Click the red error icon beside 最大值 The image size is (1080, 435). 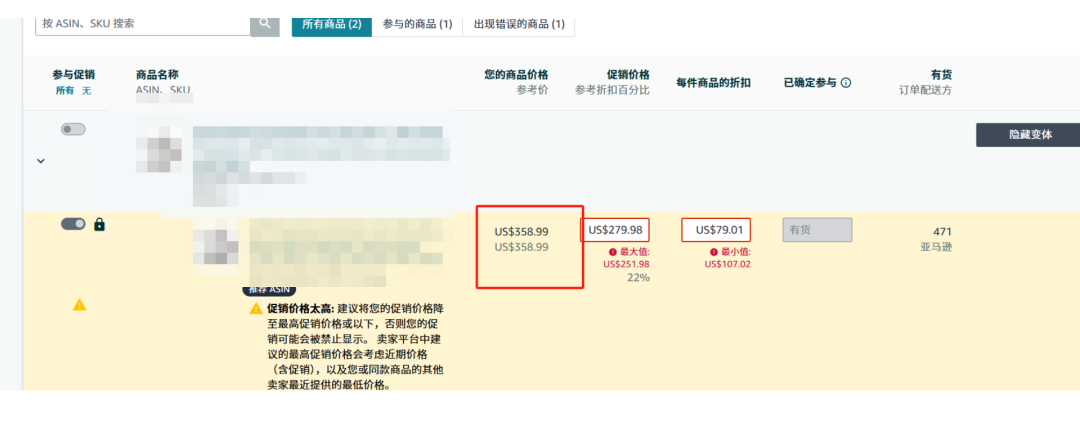(x=613, y=252)
